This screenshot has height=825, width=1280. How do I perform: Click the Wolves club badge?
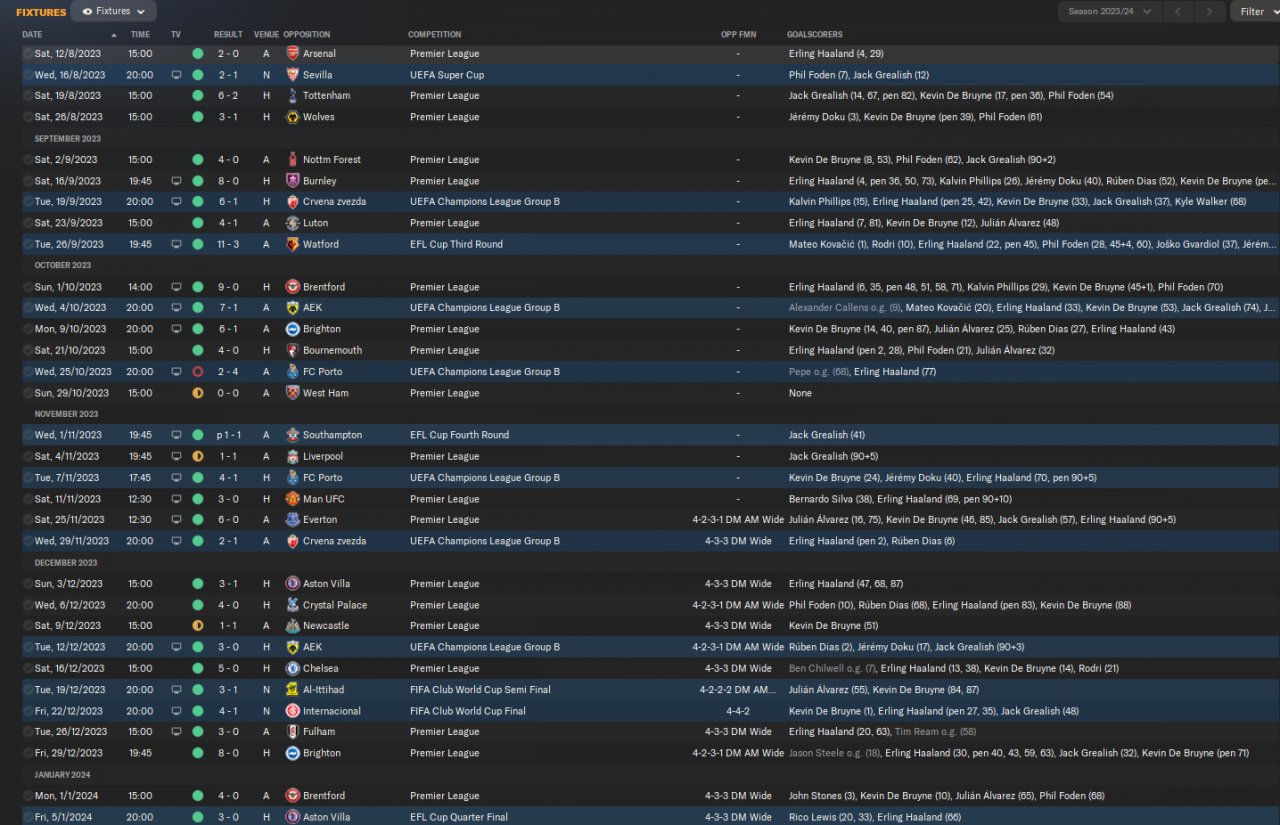point(292,117)
